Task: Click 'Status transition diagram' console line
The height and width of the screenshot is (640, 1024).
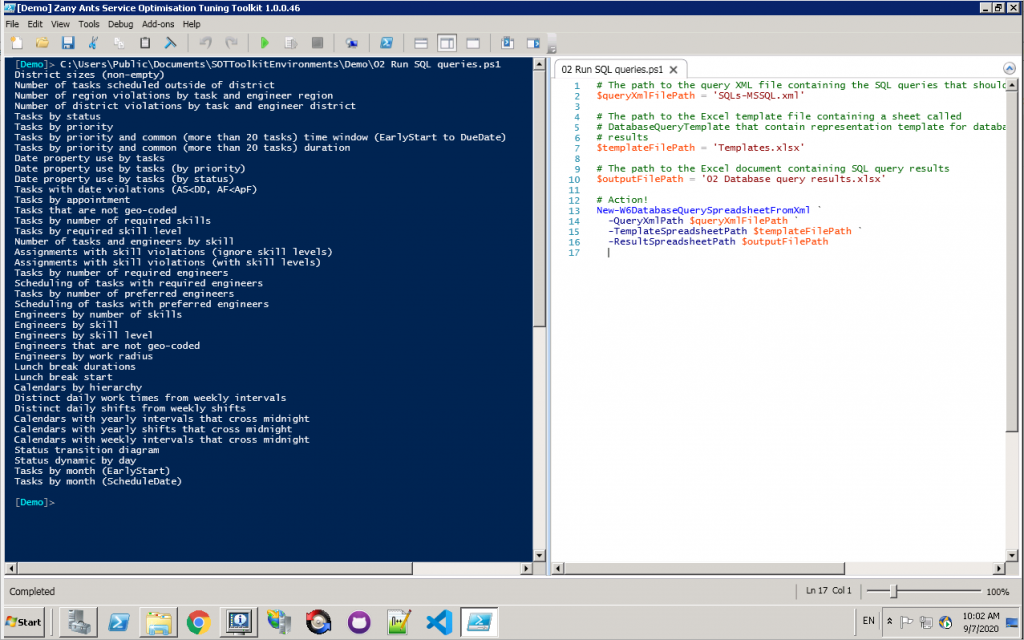Action: 87,450
